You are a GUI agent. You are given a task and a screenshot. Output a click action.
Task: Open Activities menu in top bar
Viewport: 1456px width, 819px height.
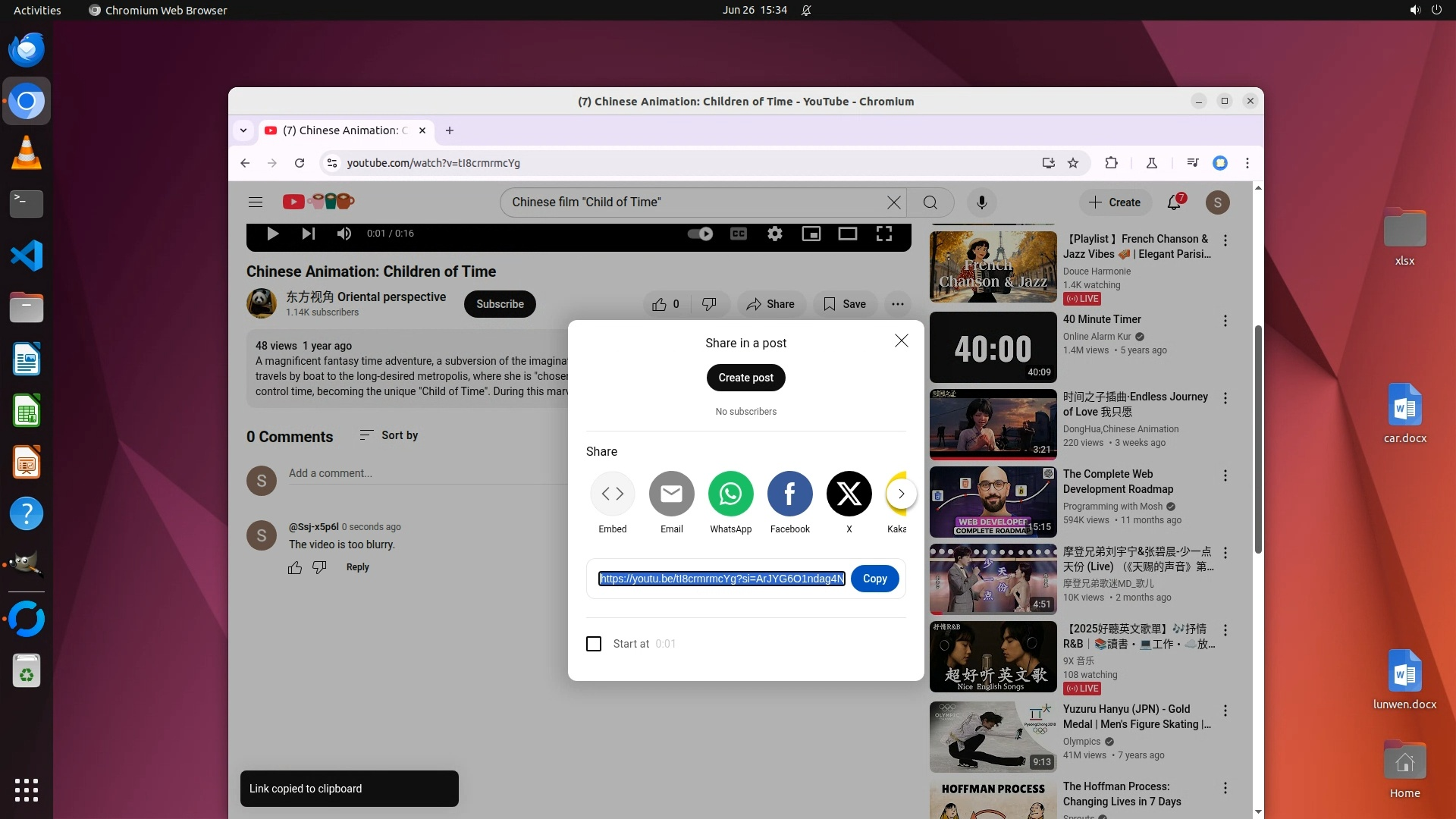pos(37,10)
